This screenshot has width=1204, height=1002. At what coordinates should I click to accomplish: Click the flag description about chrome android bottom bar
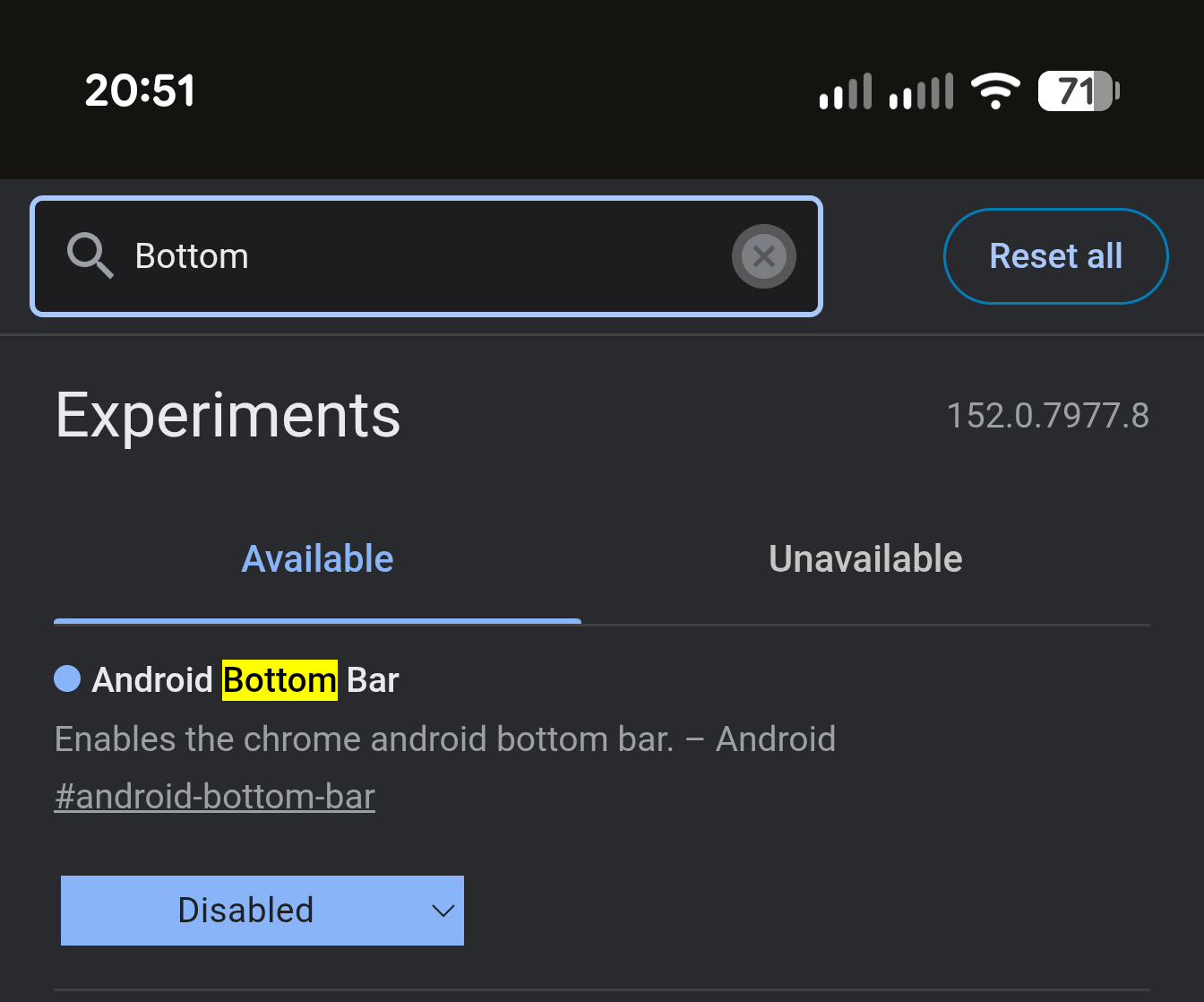[445, 739]
